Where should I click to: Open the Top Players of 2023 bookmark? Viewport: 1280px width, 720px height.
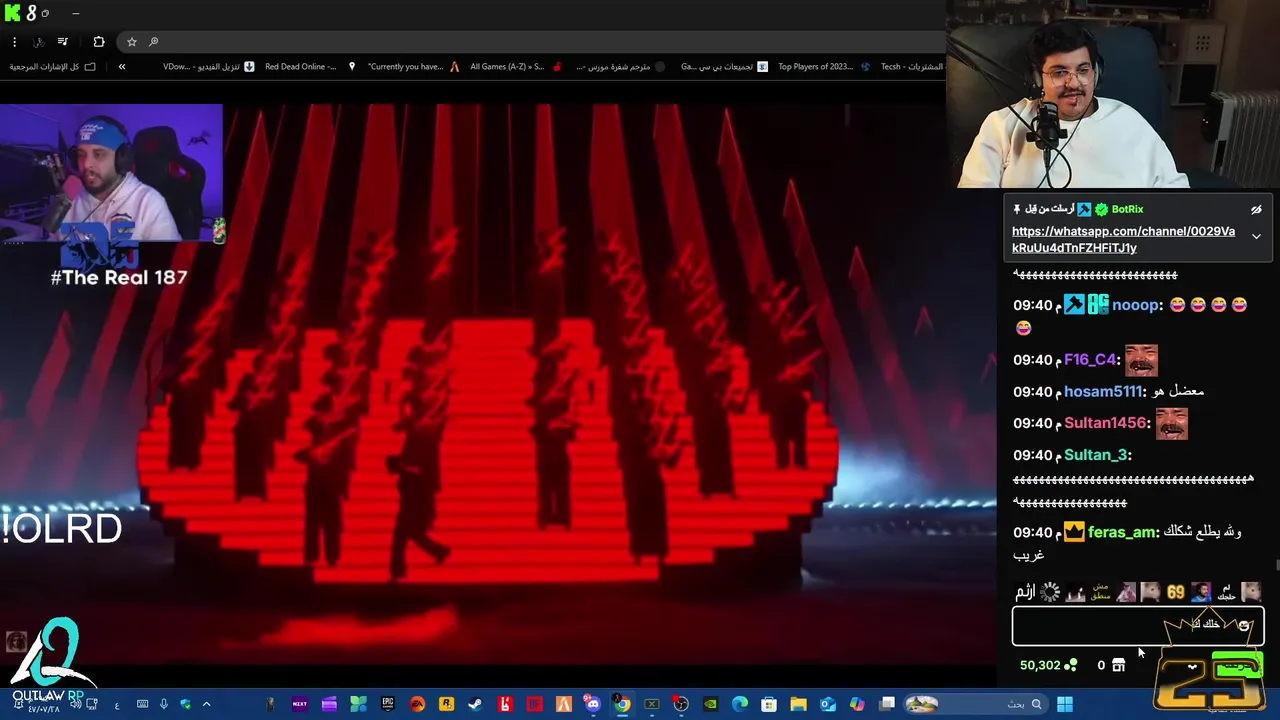coord(824,67)
